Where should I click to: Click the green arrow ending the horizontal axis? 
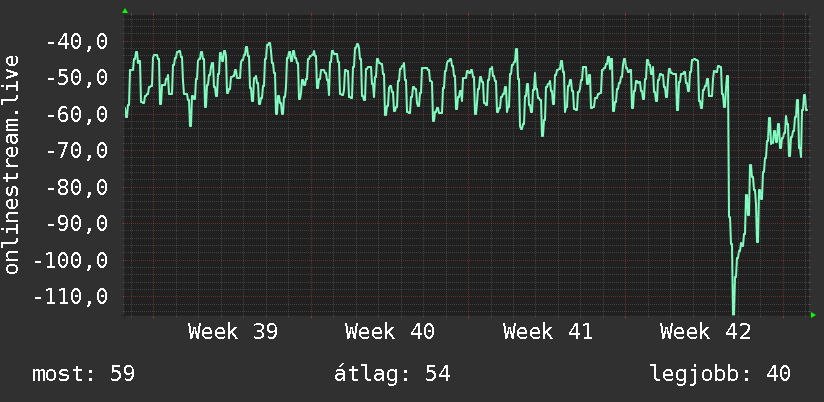click(813, 315)
